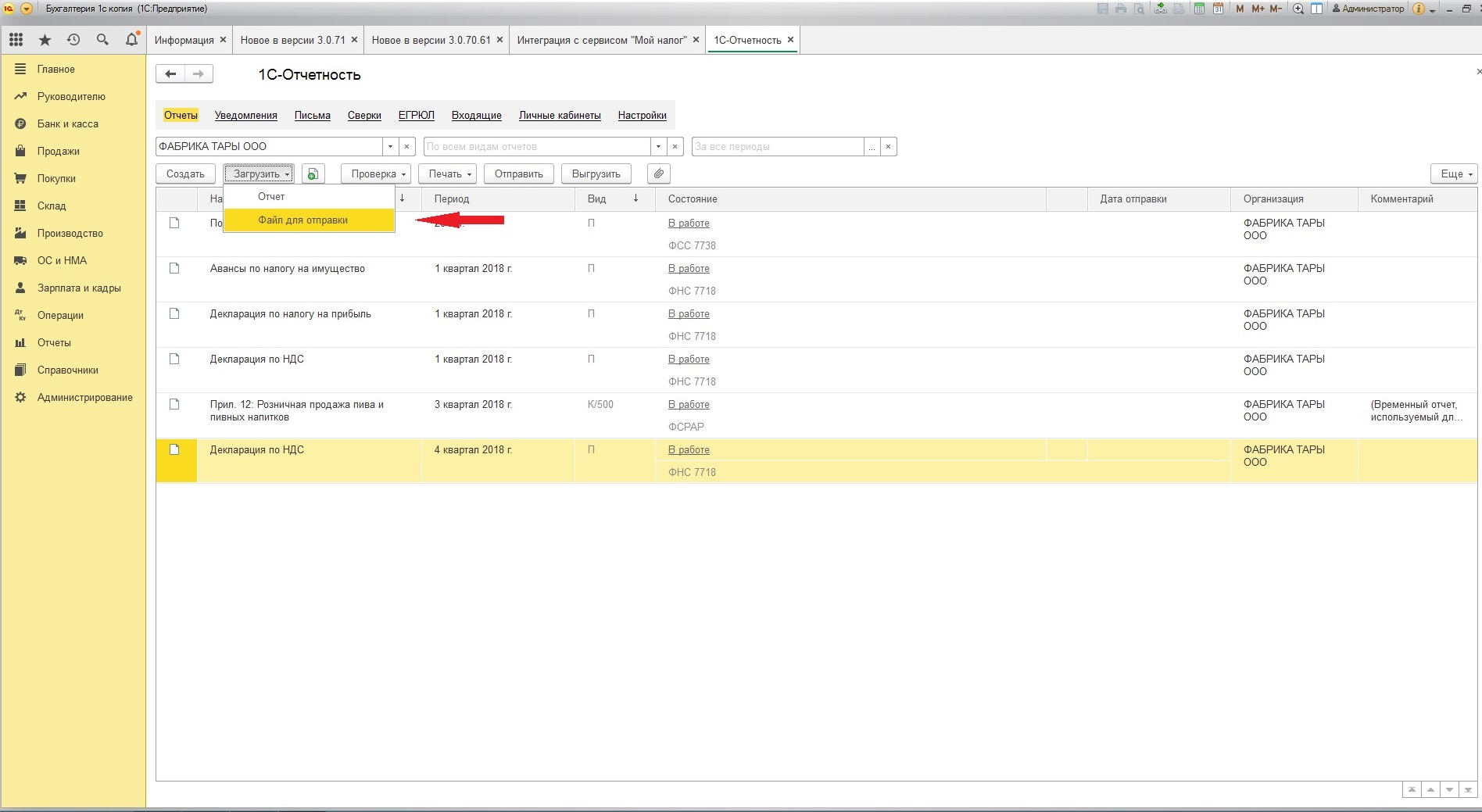Switch to the Личные кабинеты section
1482x812 pixels.
pos(560,115)
